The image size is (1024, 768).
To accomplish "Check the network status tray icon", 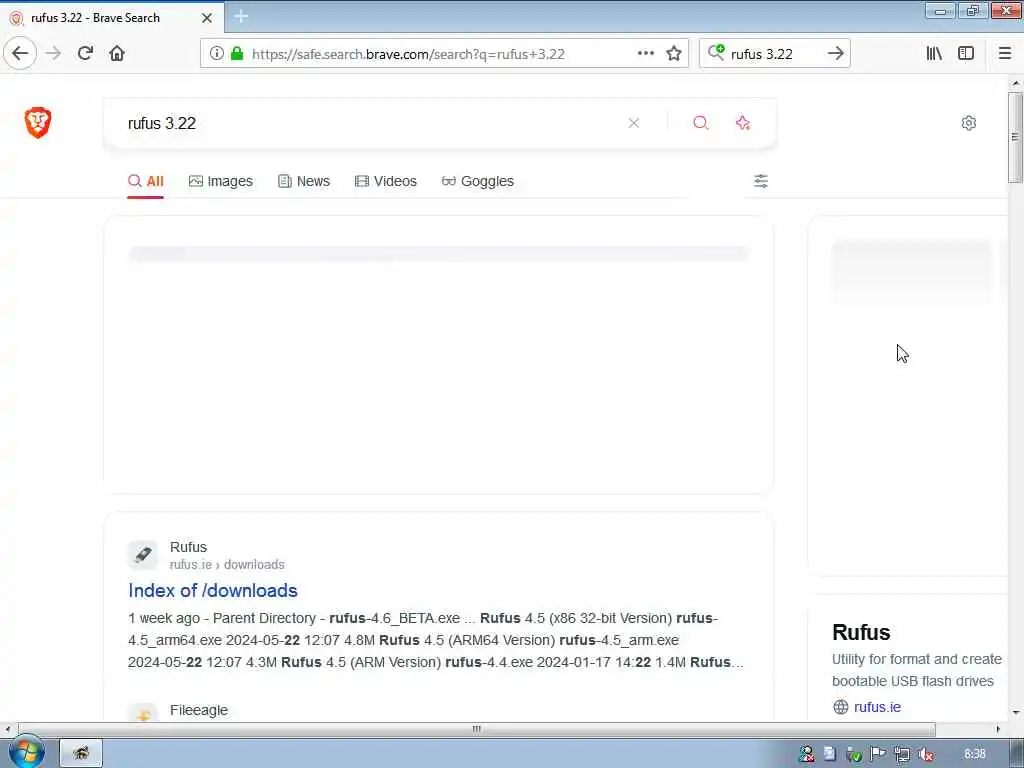I will pyautogui.click(x=902, y=754).
